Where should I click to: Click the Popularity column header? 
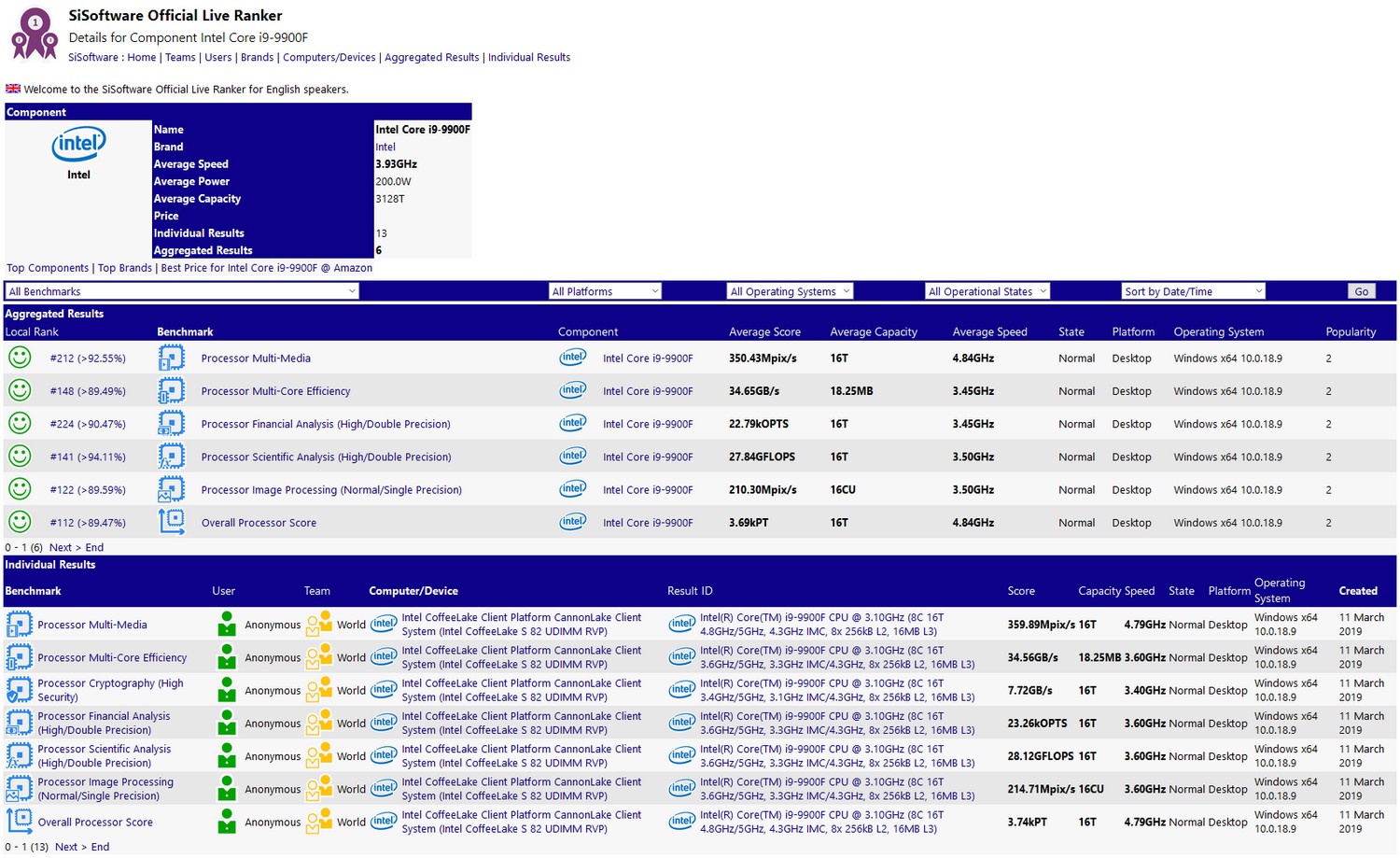point(1351,331)
